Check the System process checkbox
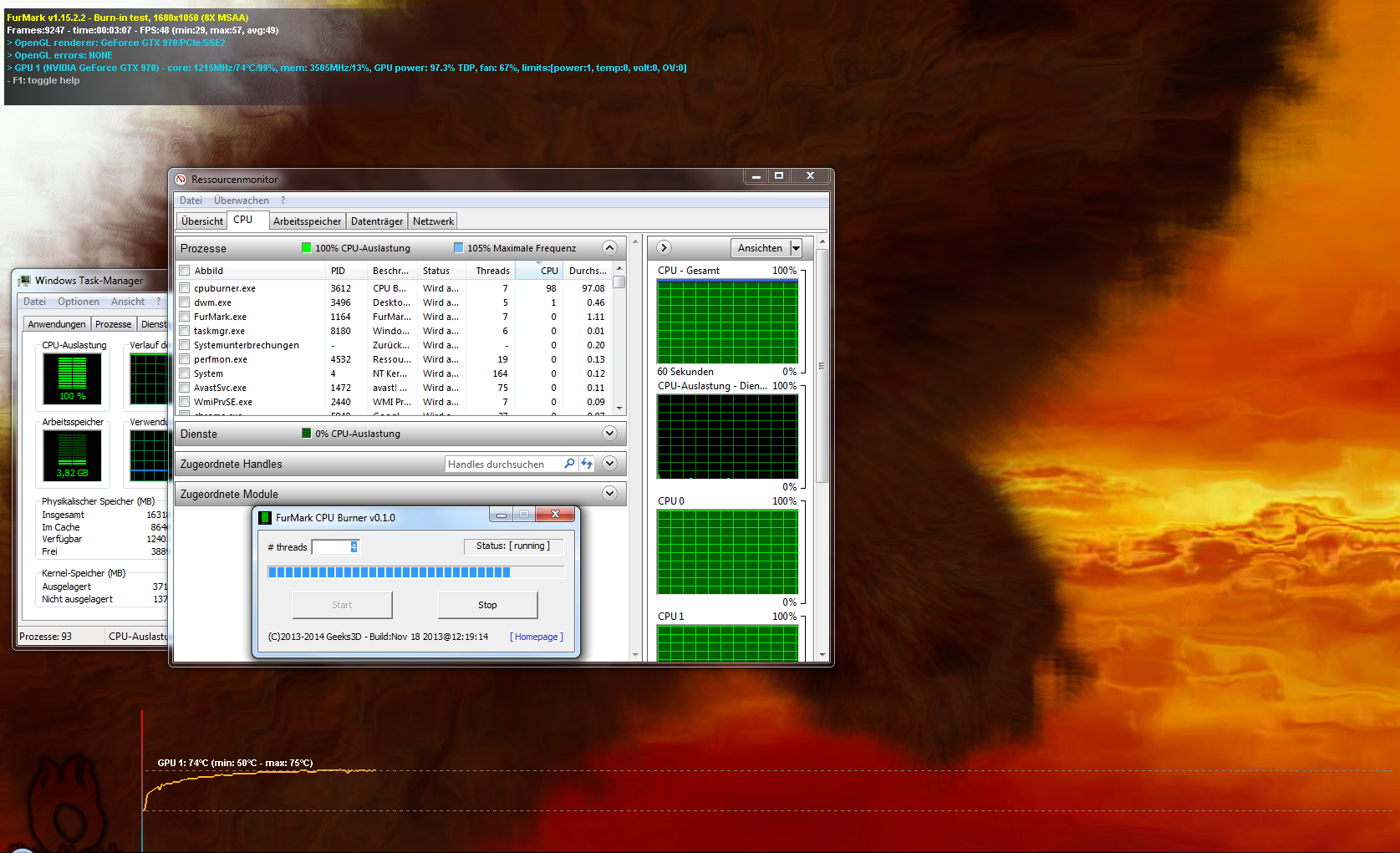The image size is (1400, 853). [x=185, y=373]
